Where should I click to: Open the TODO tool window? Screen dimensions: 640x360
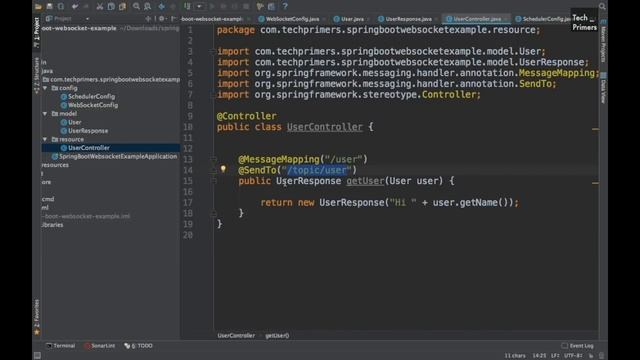(x=138, y=346)
